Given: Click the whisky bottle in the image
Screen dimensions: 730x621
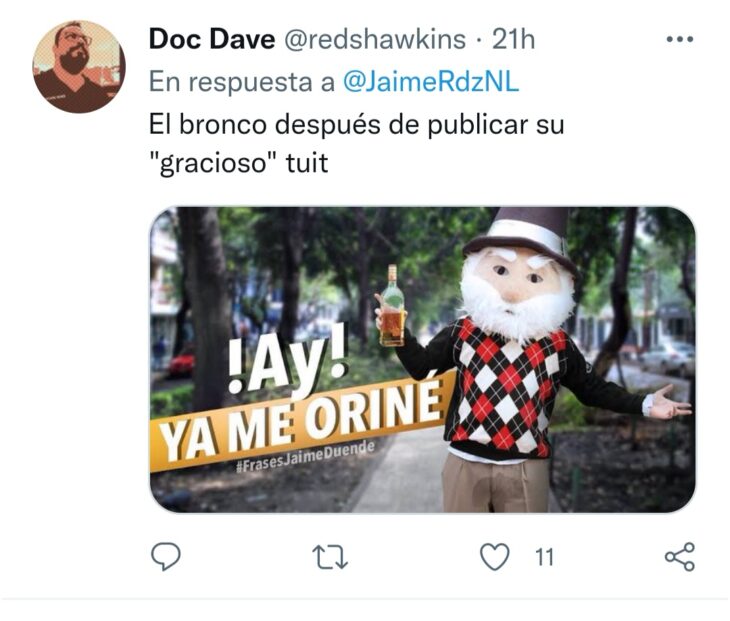Looking at the screenshot, I should (x=392, y=306).
